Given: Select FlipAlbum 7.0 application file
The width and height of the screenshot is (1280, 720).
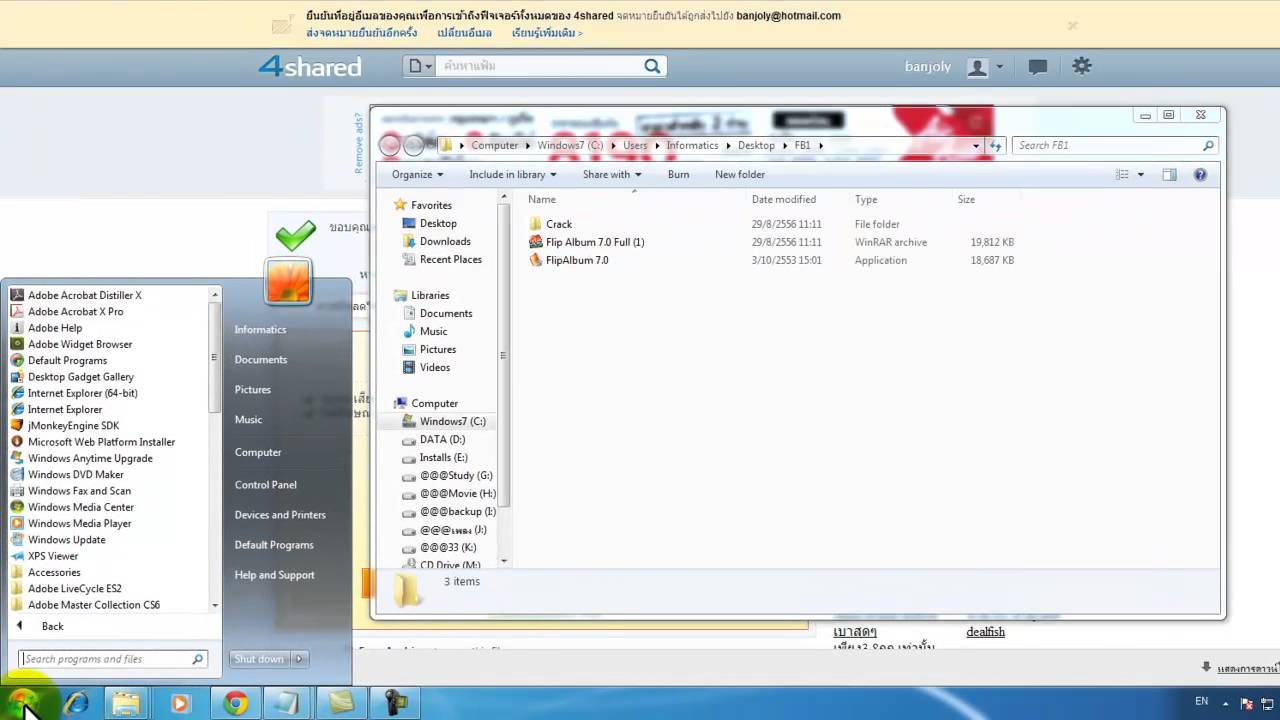Looking at the screenshot, I should pos(576,260).
